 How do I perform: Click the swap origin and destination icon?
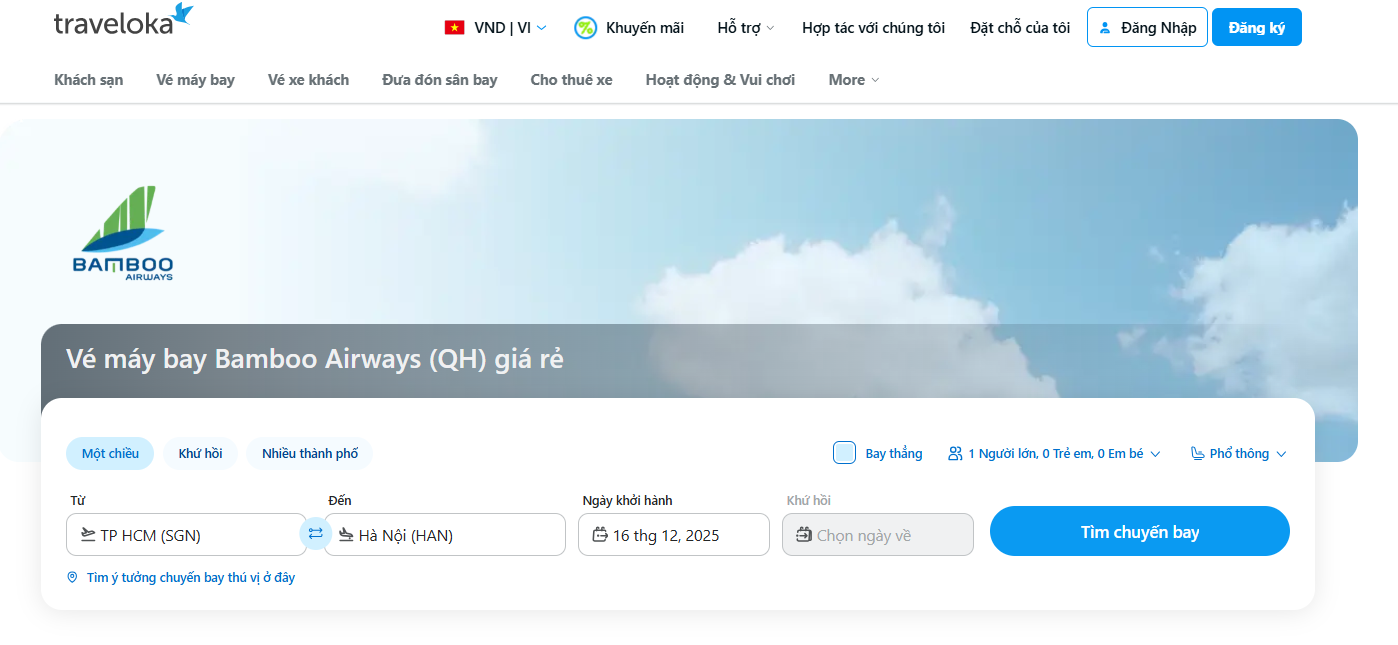(x=316, y=534)
